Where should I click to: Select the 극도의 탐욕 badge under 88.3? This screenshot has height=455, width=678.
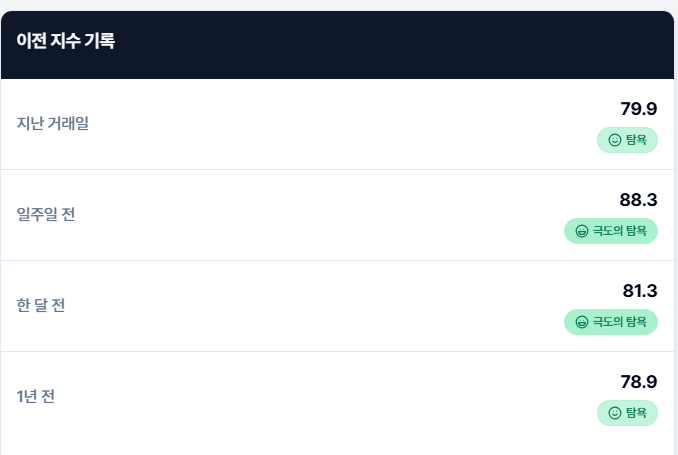point(611,231)
